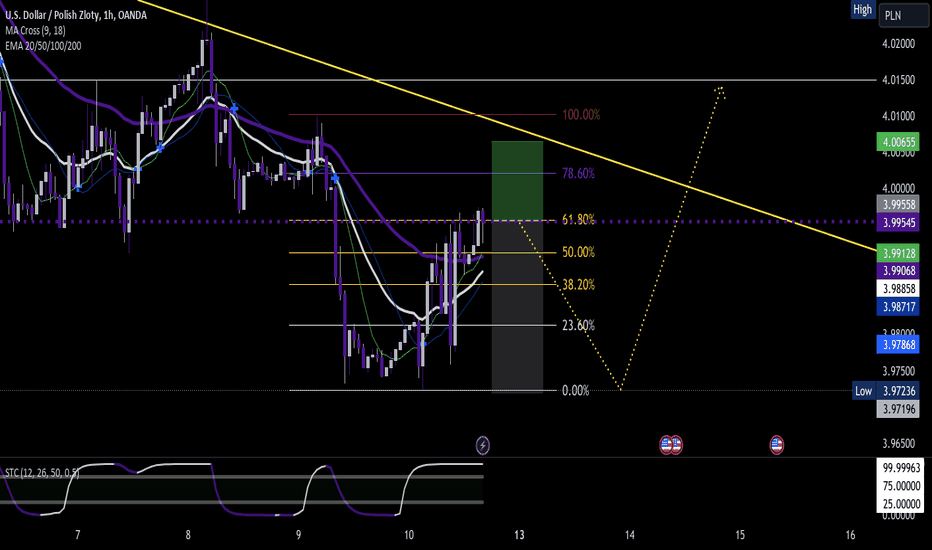Screen dimensions: 932x550
Task: Select the 78.60% Fibonacci level label
Action: click(578, 174)
